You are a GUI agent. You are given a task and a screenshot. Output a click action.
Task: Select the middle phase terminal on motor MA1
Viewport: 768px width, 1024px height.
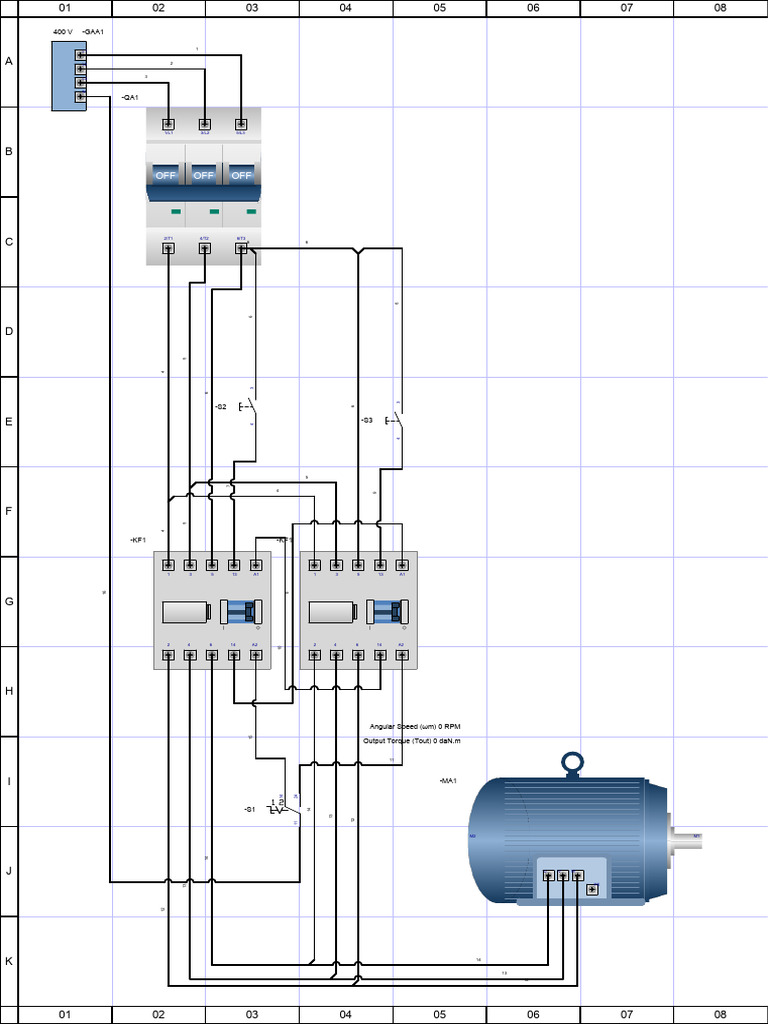point(563,875)
